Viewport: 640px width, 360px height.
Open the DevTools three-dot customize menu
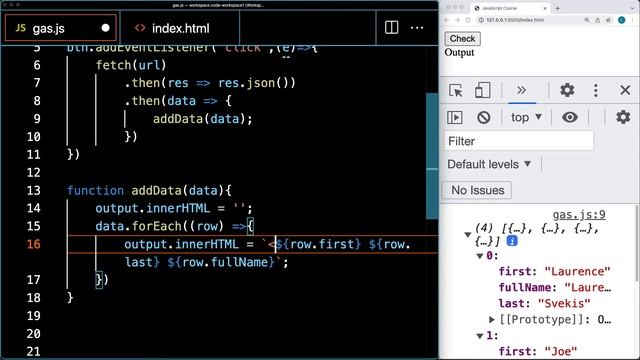point(596,90)
